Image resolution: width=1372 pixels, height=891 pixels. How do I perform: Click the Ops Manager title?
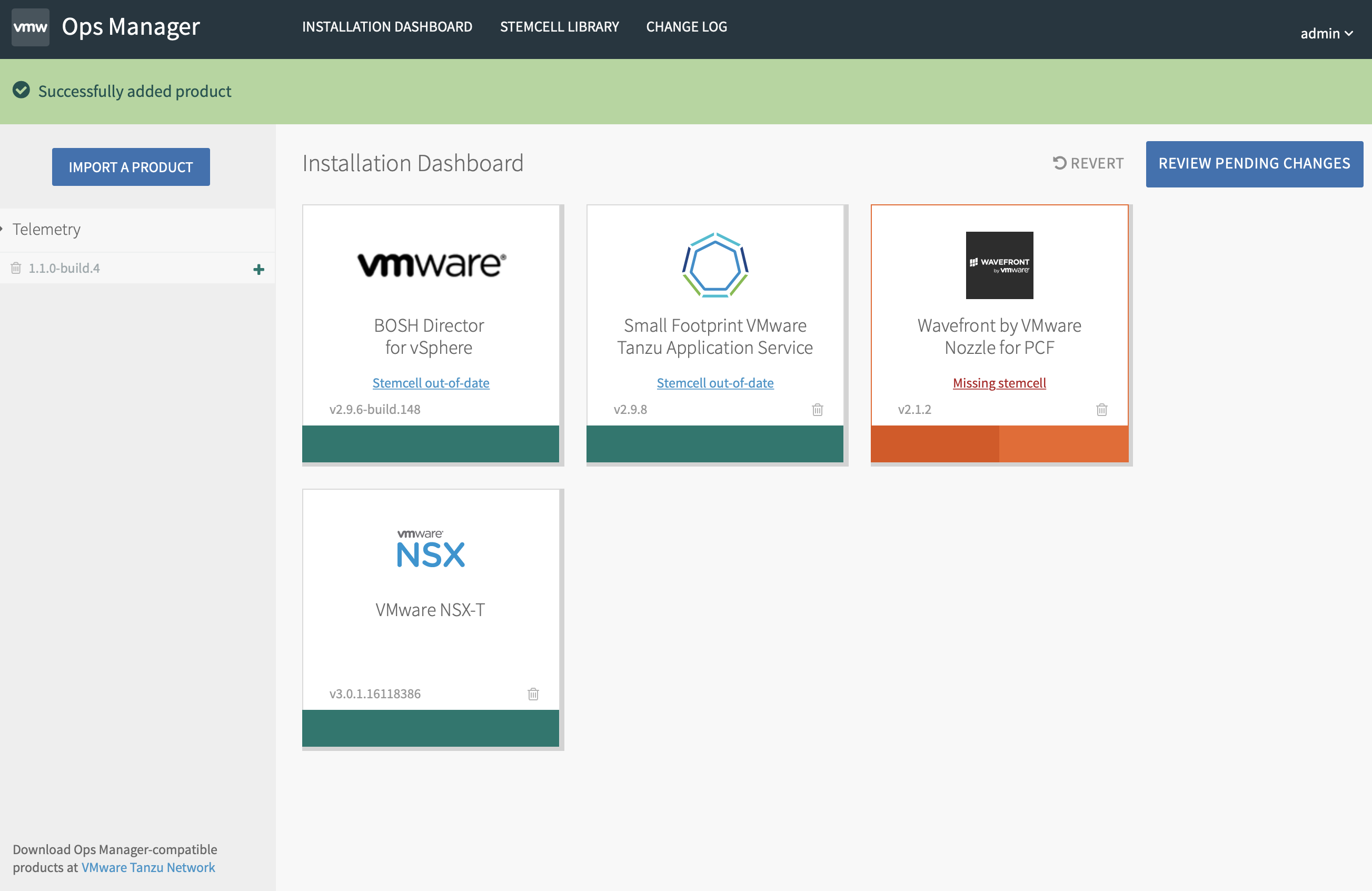(131, 27)
